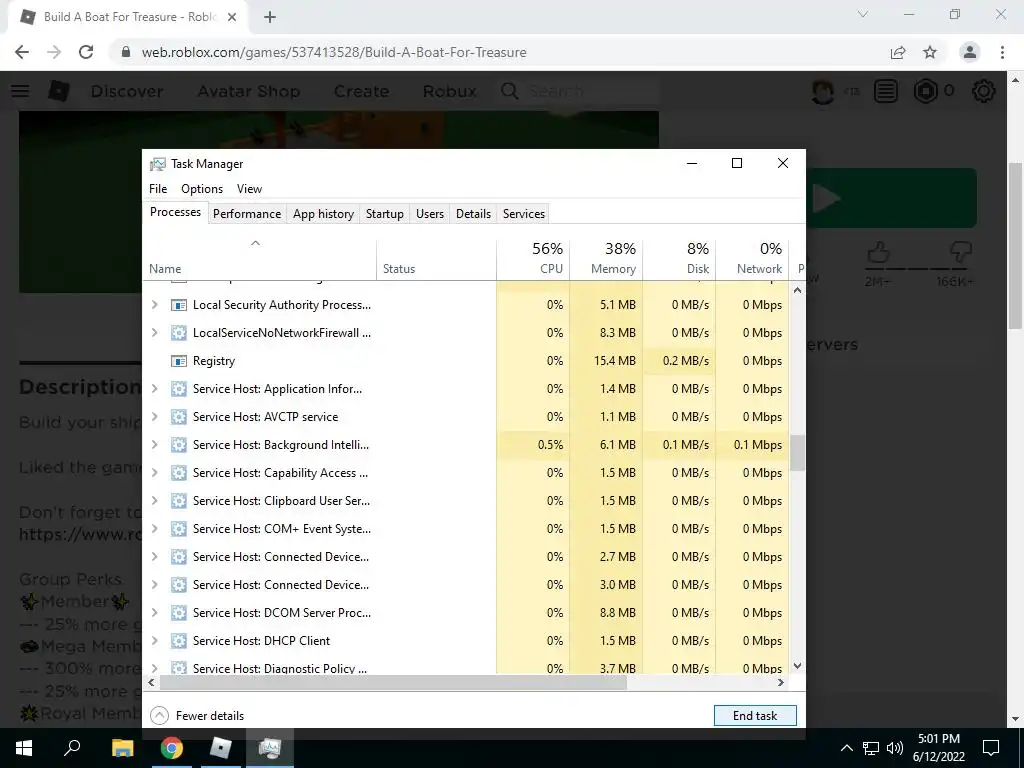The image size is (1024, 768).
Task: Collapse with Fewer details arrow icon
Action: pos(159,716)
